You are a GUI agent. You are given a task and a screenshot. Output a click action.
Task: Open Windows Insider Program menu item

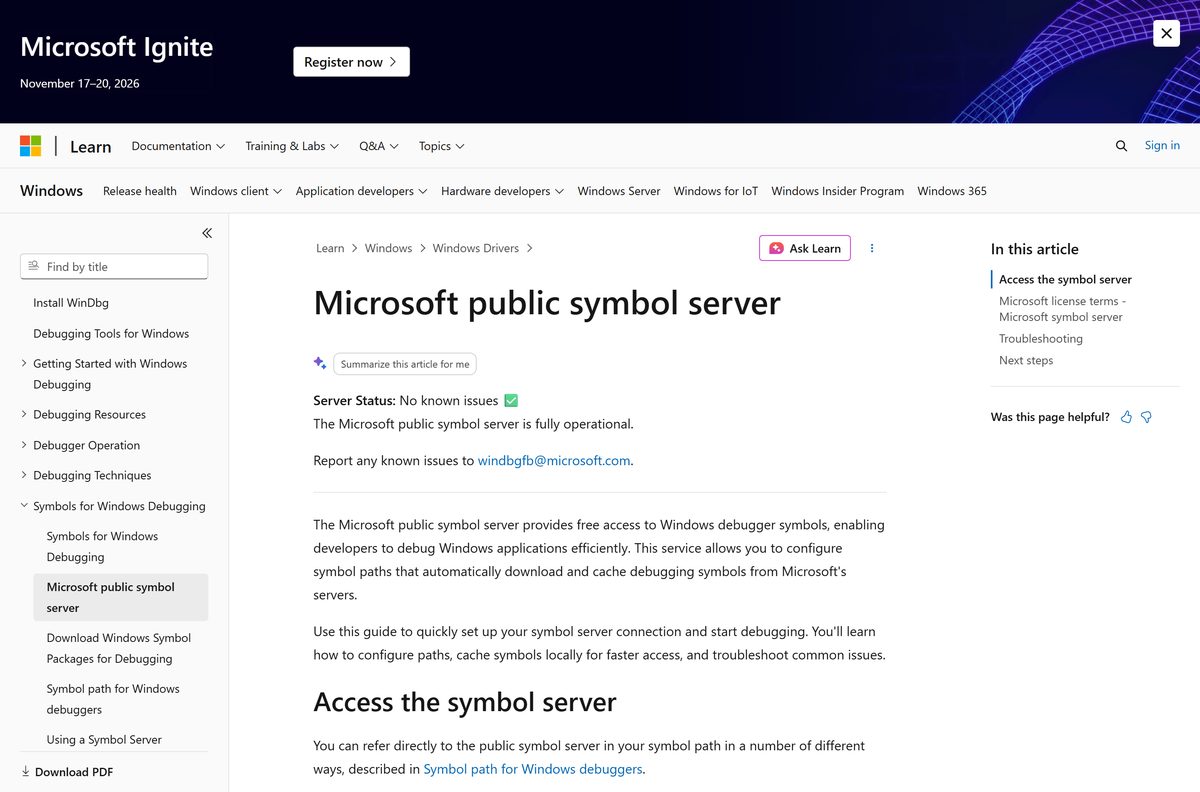(x=838, y=191)
